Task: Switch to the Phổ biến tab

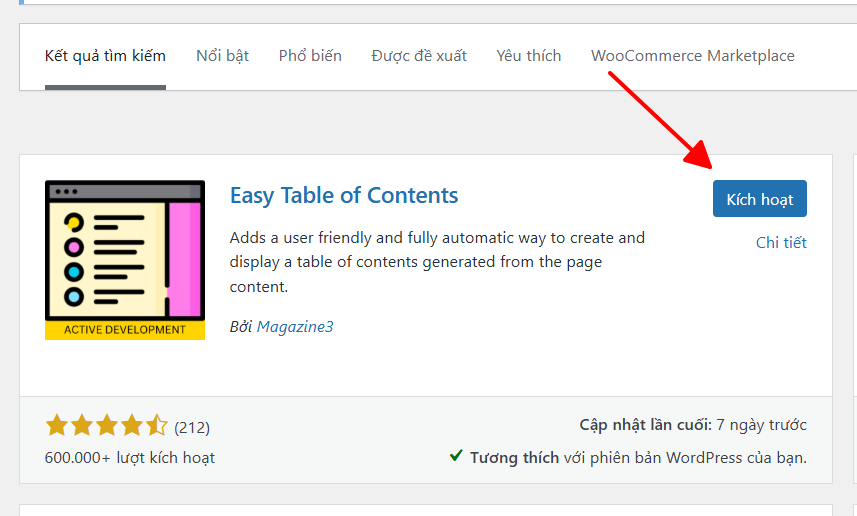Action: click(x=310, y=56)
